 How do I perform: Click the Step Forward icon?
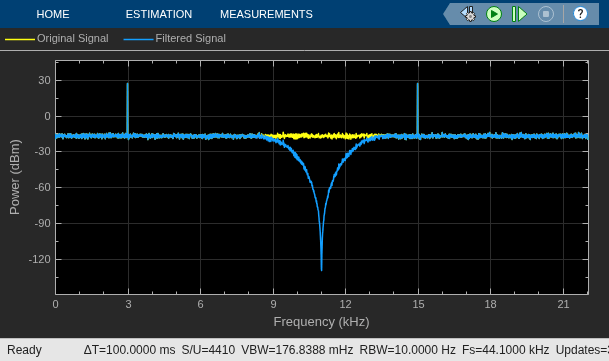click(519, 14)
